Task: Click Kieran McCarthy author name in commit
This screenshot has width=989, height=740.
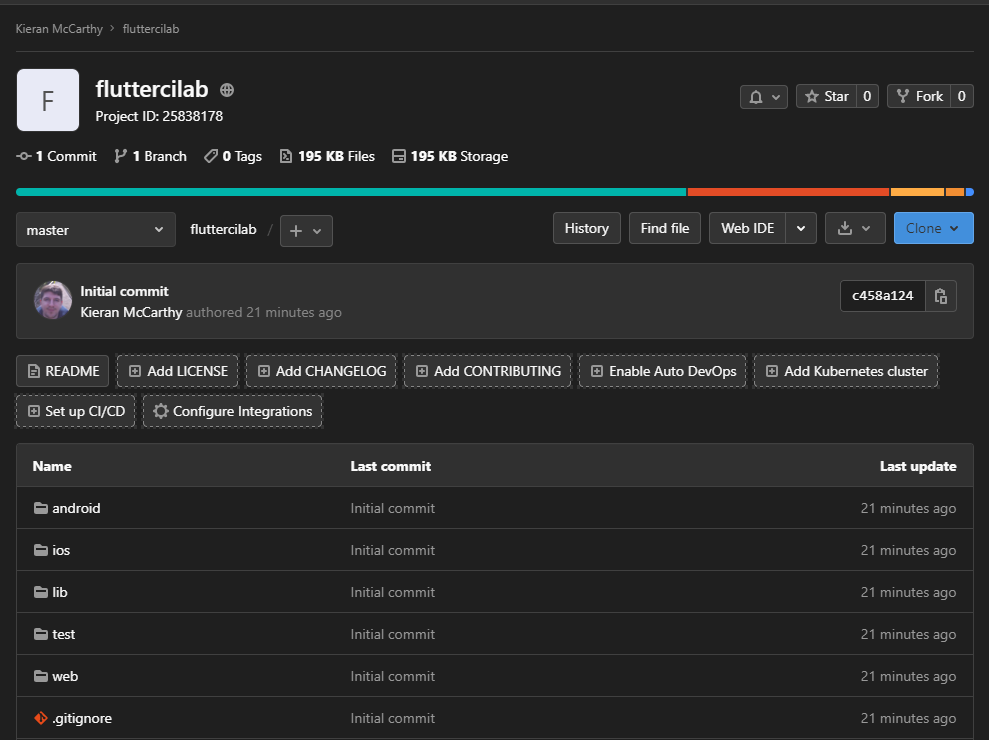Action: (x=131, y=312)
